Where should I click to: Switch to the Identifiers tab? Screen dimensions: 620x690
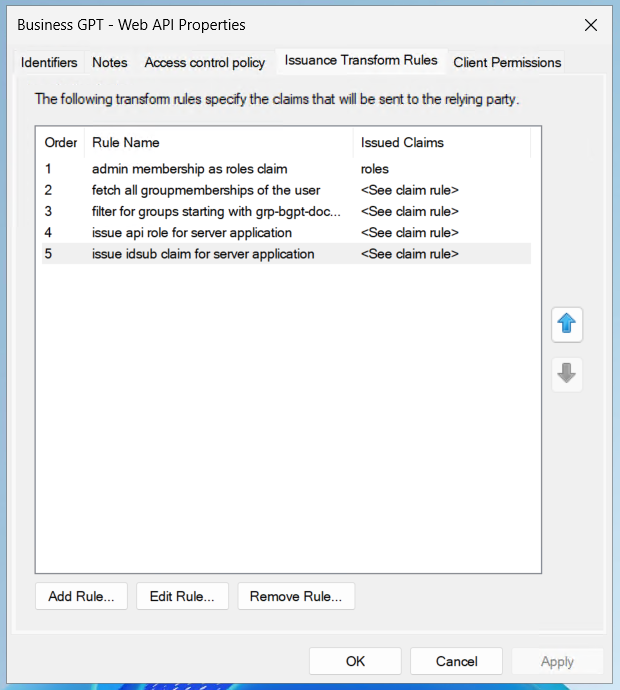pos(49,62)
